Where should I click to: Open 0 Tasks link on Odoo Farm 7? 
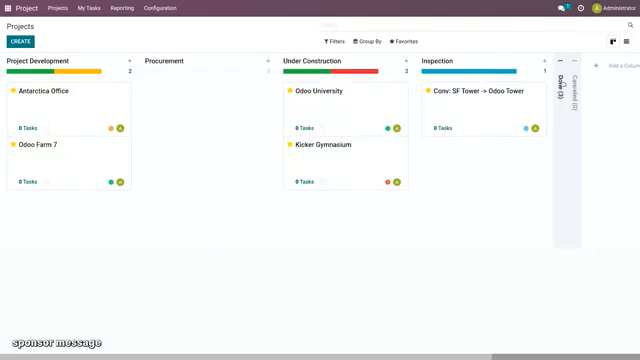click(28, 182)
